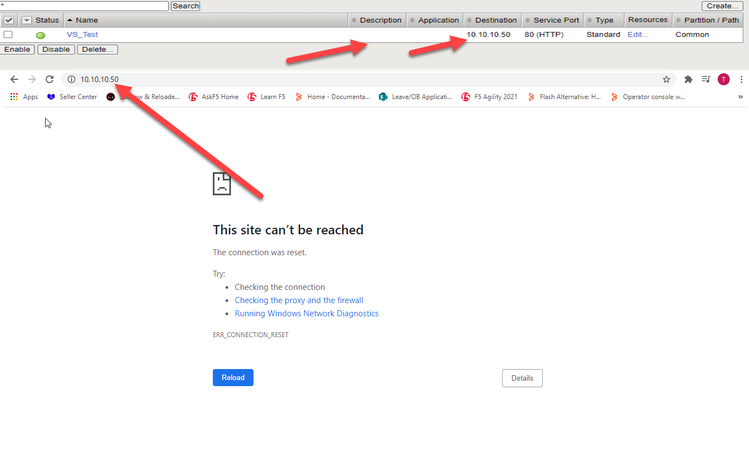Open the extensions puzzle icon
This screenshot has width=749, height=450.
[688, 79]
